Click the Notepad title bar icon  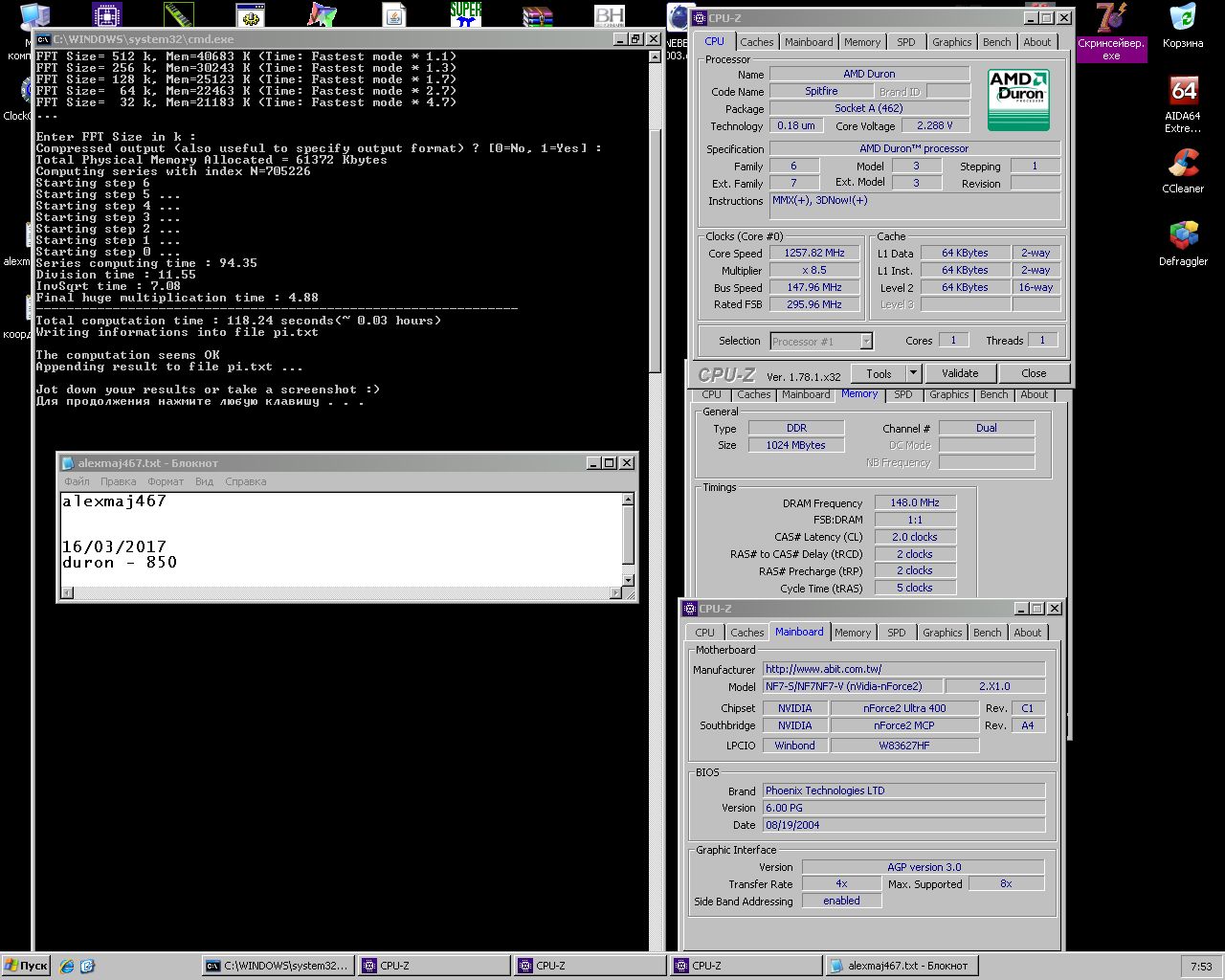tap(68, 463)
